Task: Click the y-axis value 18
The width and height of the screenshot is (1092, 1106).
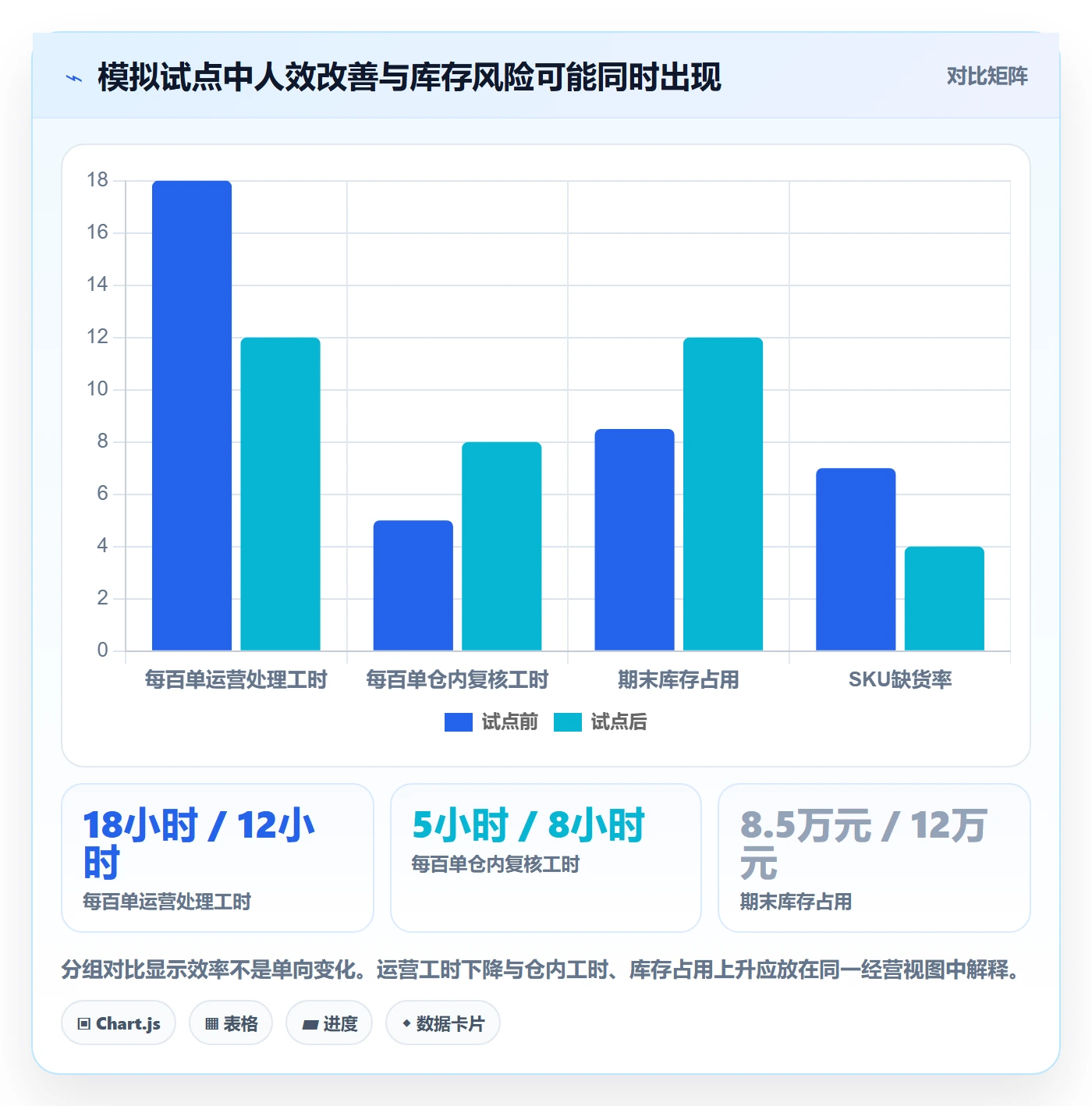Action: point(97,180)
